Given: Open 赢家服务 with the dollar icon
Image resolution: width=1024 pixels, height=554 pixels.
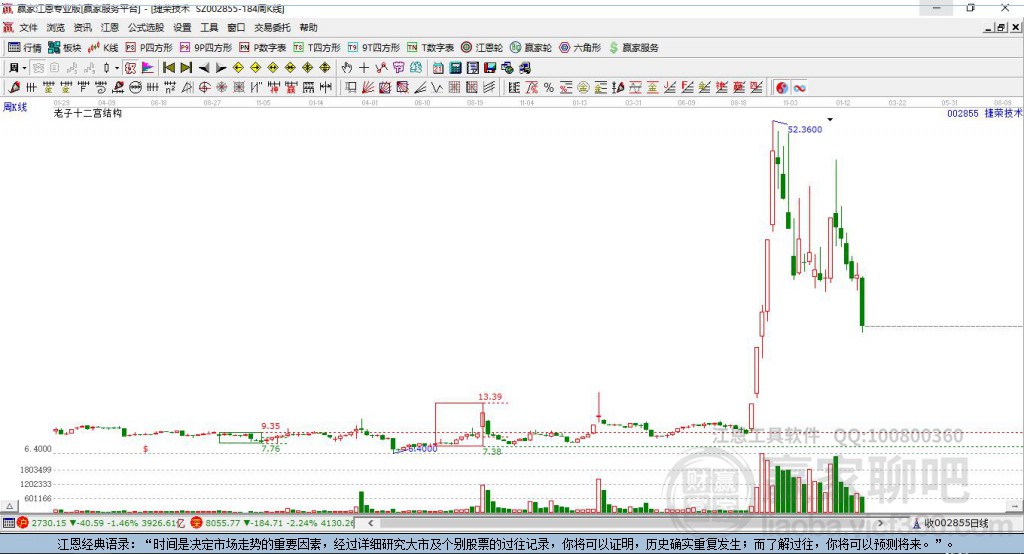Looking at the screenshot, I should point(633,48).
